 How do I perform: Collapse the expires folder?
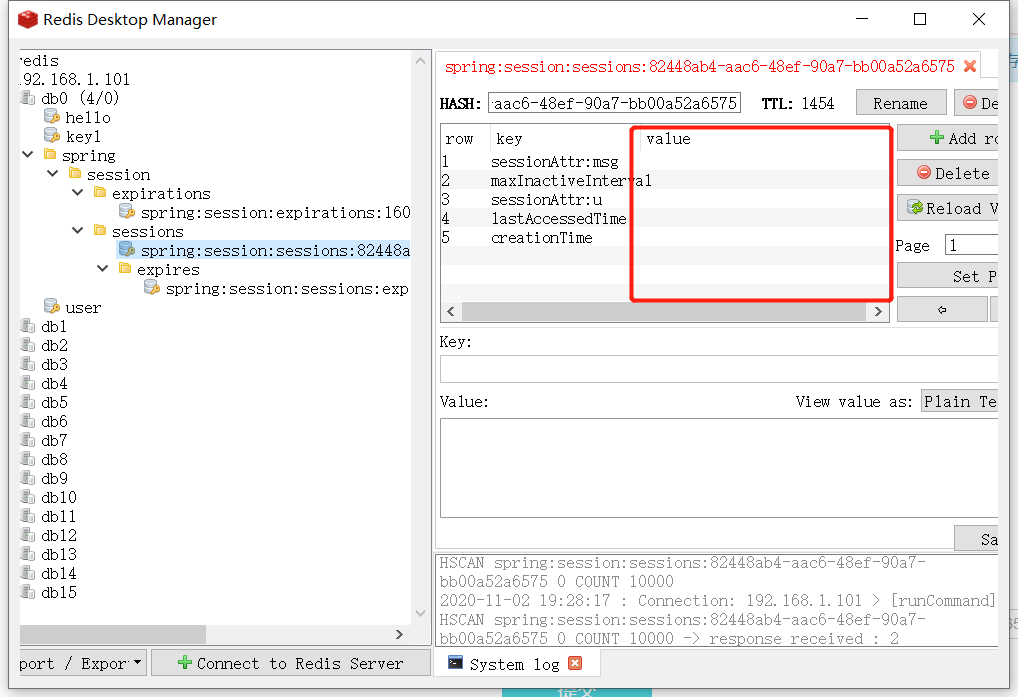(x=103, y=268)
